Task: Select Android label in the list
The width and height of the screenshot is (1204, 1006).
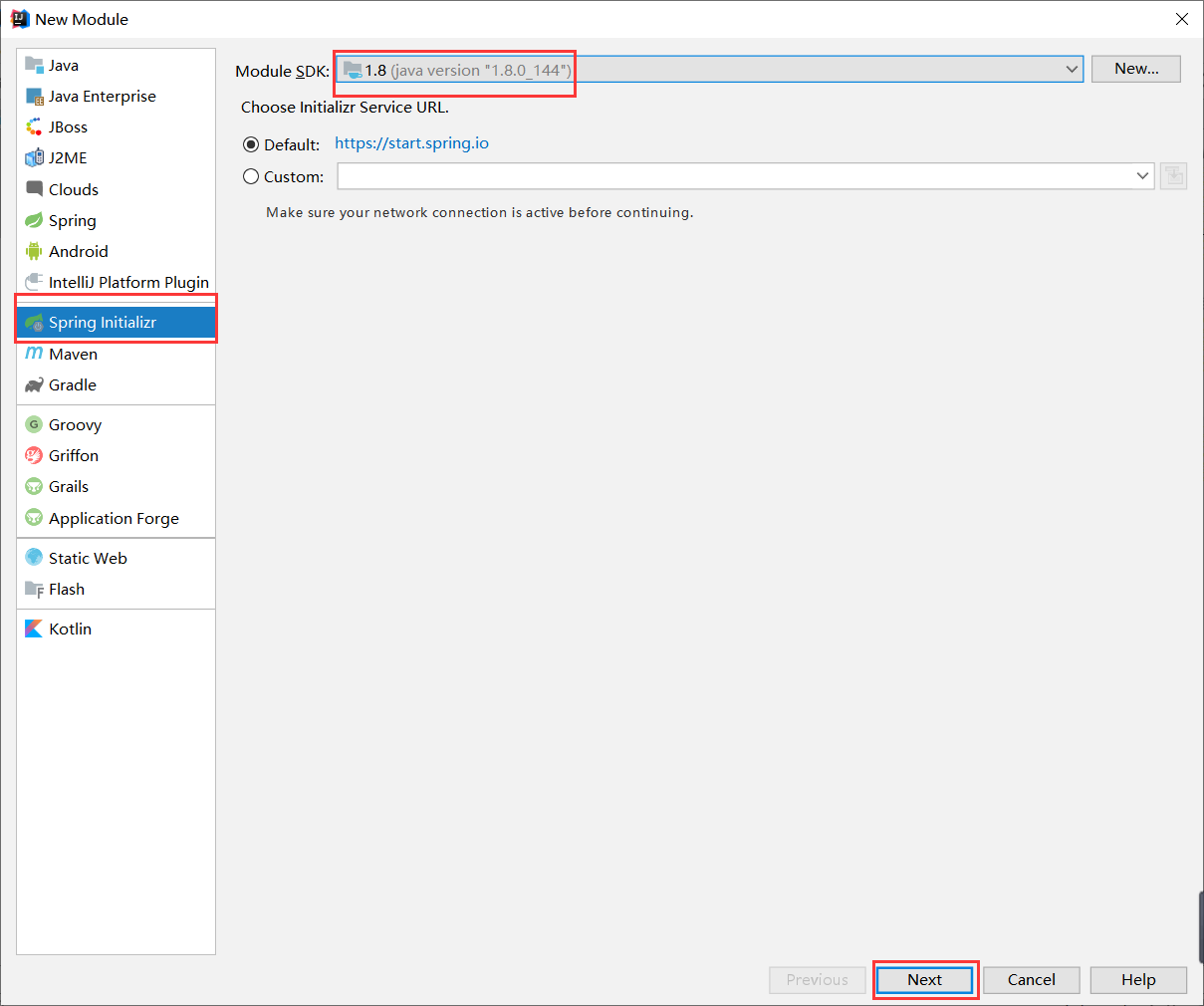Action: pos(79,252)
